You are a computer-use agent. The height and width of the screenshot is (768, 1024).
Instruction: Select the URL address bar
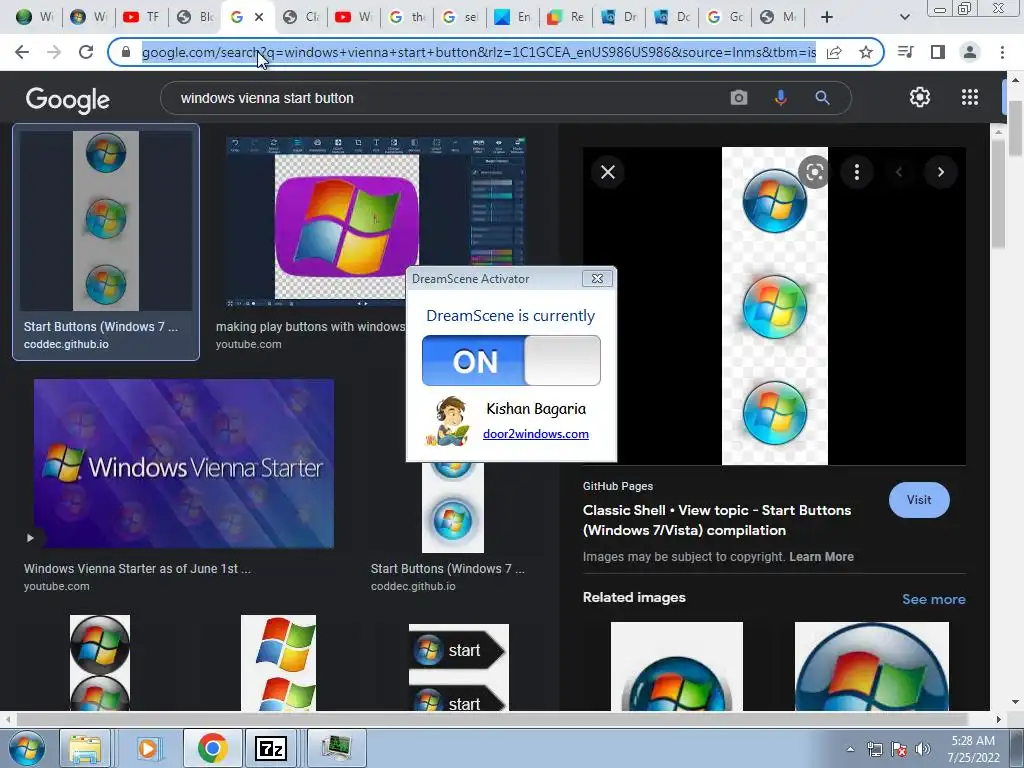478,52
